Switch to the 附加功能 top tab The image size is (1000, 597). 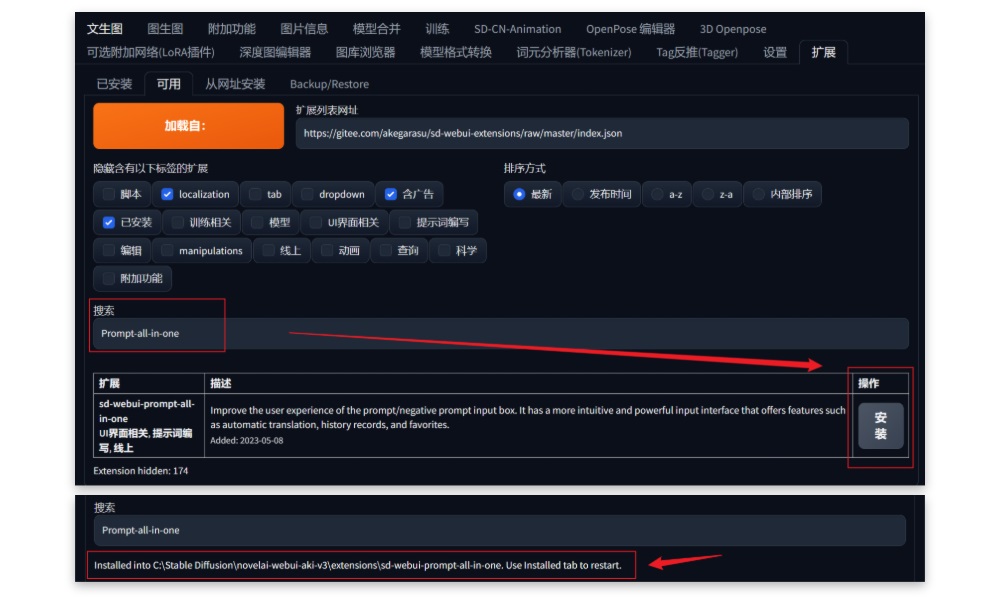pyautogui.click(x=232, y=29)
